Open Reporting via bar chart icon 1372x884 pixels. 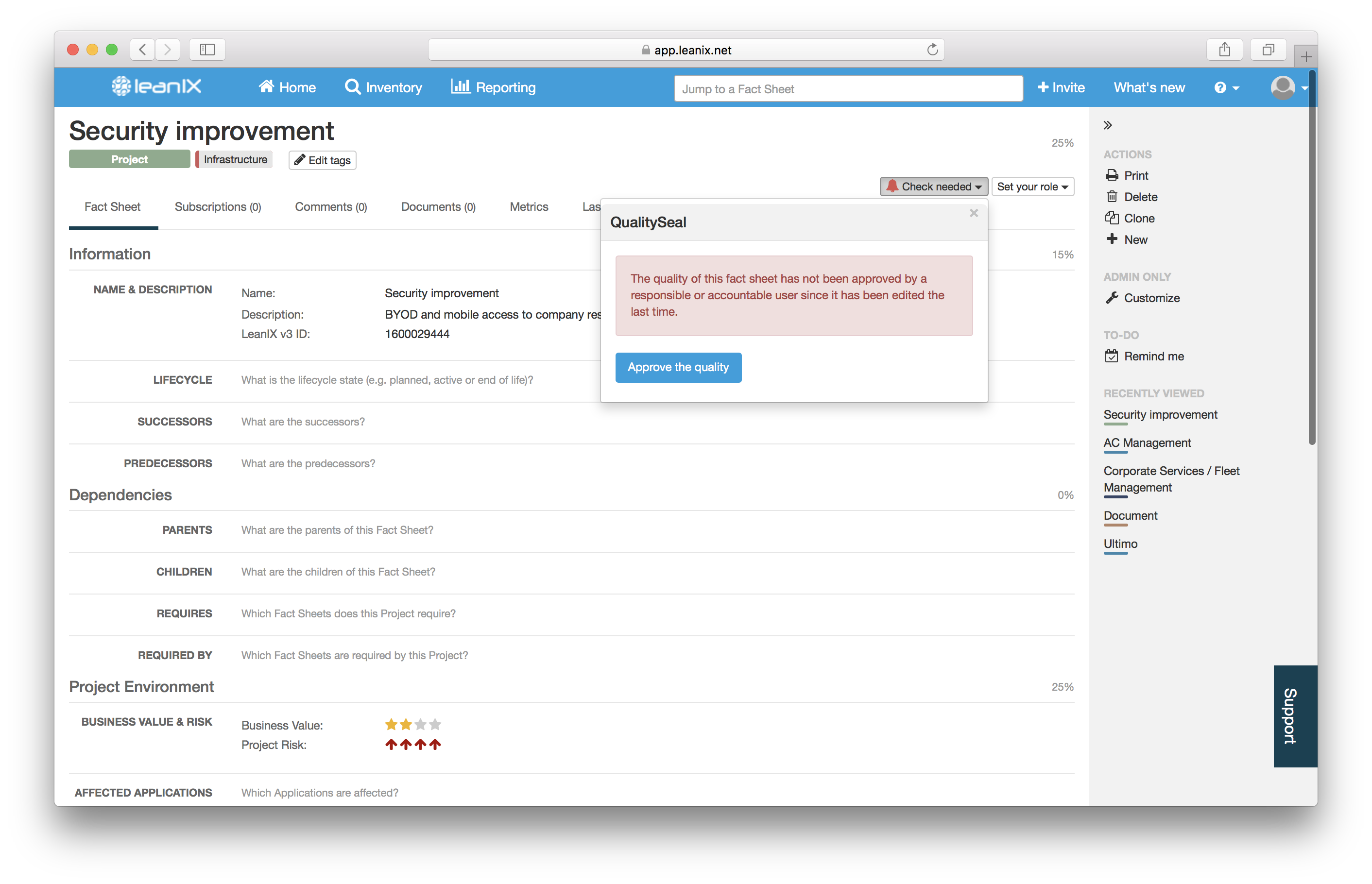pyautogui.click(x=462, y=86)
